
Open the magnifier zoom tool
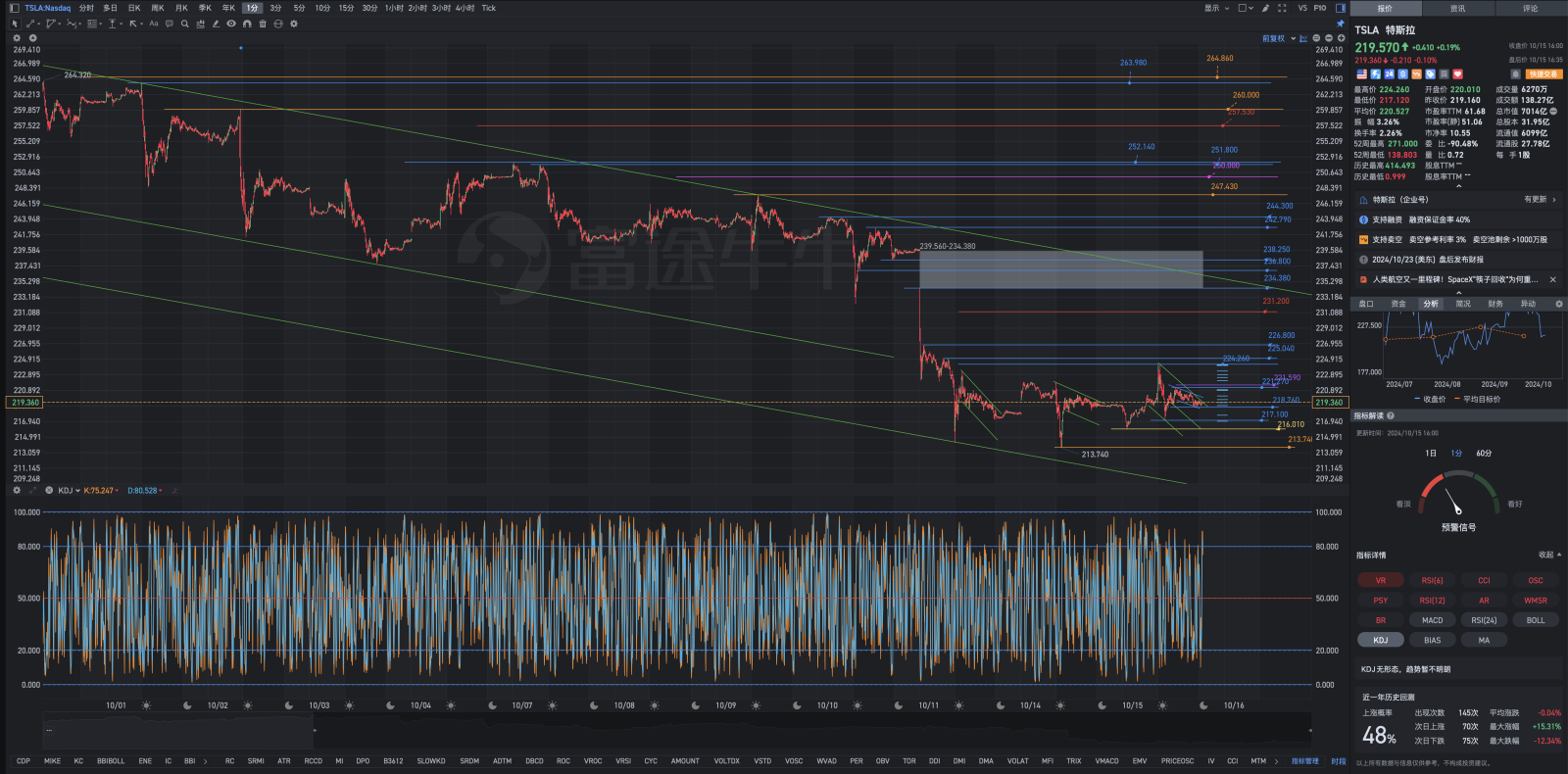(x=184, y=24)
